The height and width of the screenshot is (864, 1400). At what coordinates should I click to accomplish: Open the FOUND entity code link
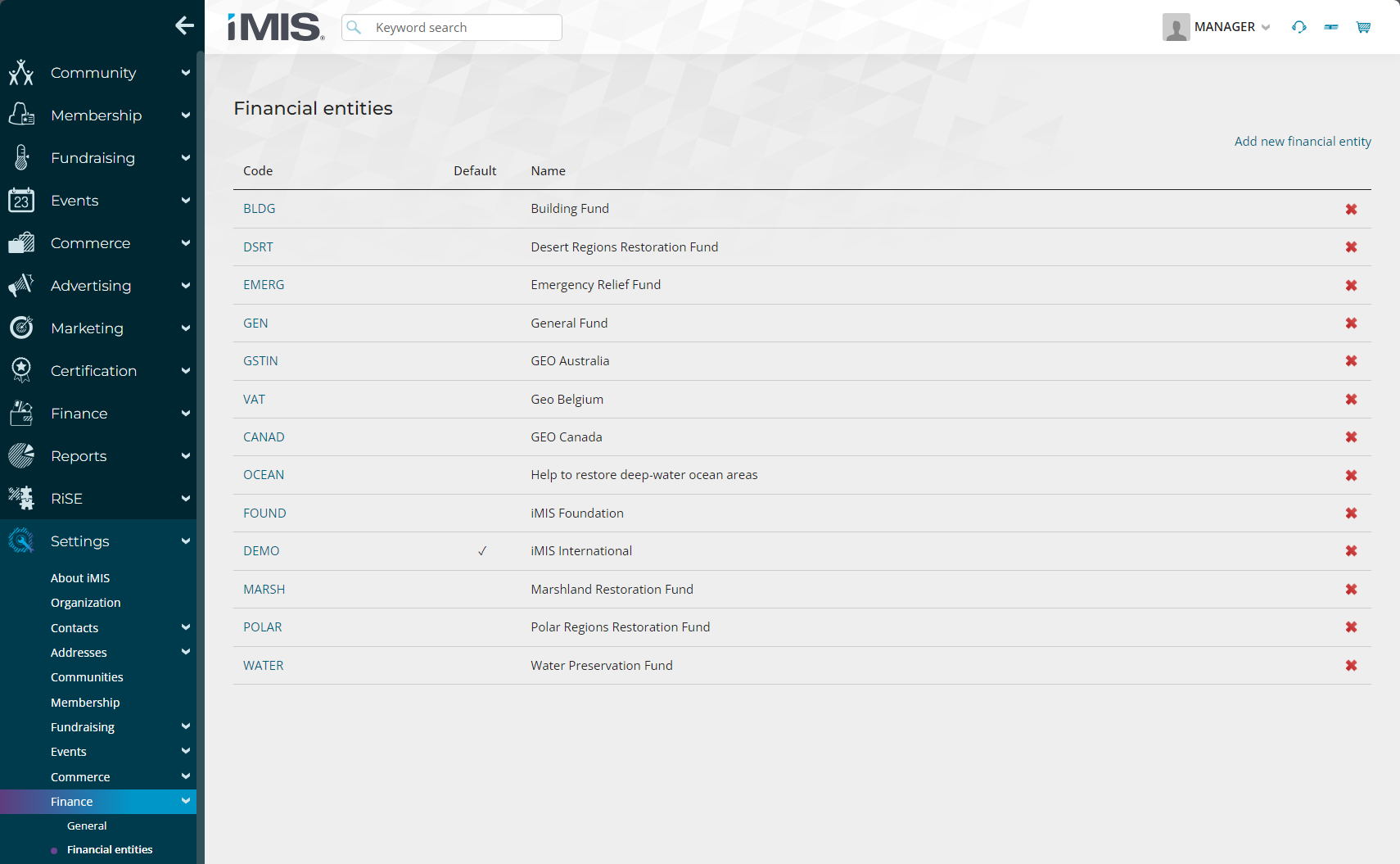click(264, 513)
